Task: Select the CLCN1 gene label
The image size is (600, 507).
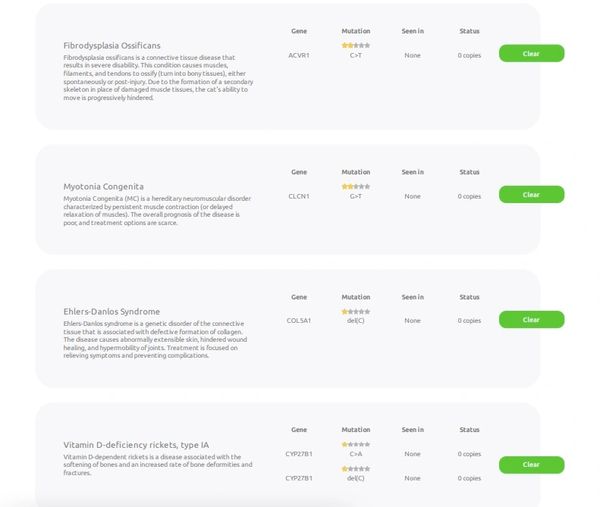Action: coord(298,196)
